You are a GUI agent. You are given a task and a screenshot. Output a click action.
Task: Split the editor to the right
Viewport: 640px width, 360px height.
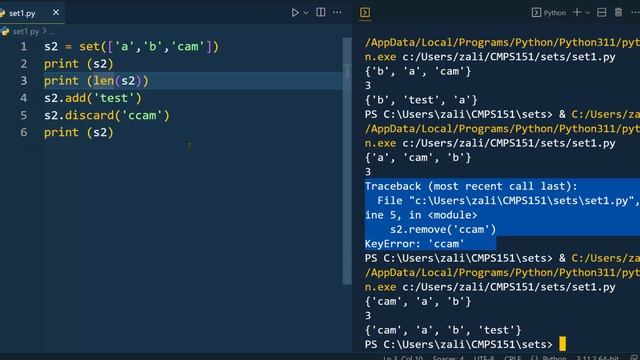pos(321,12)
